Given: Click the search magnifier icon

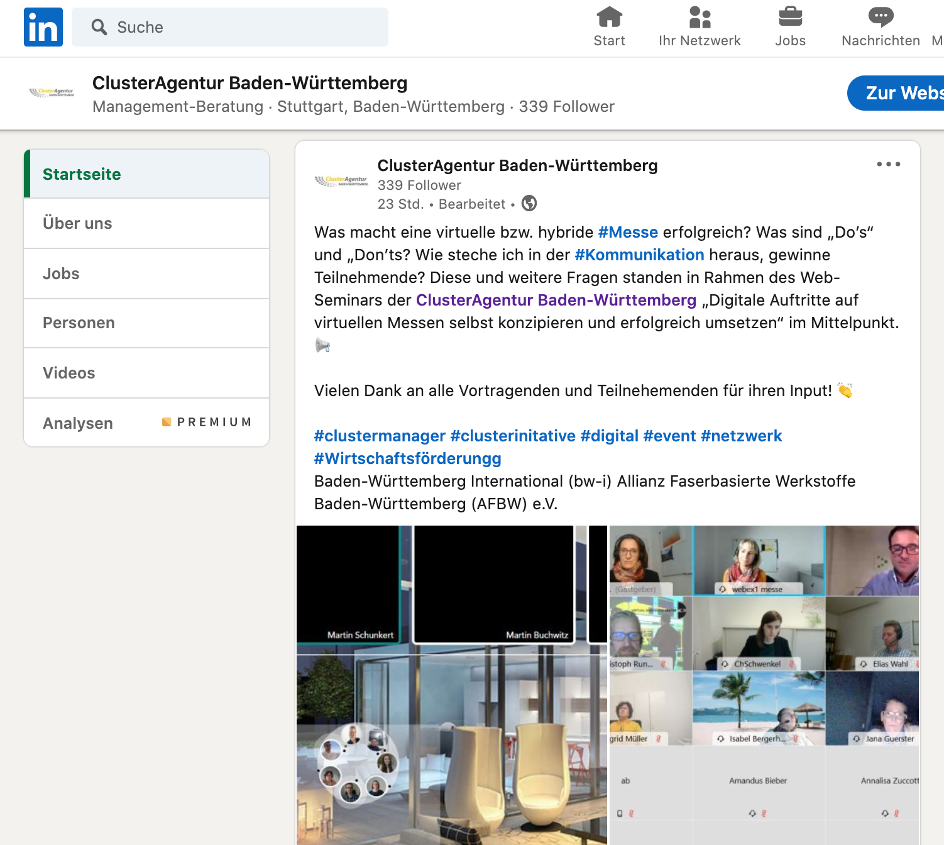Looking at the screenshot, I should pos(99,27).
